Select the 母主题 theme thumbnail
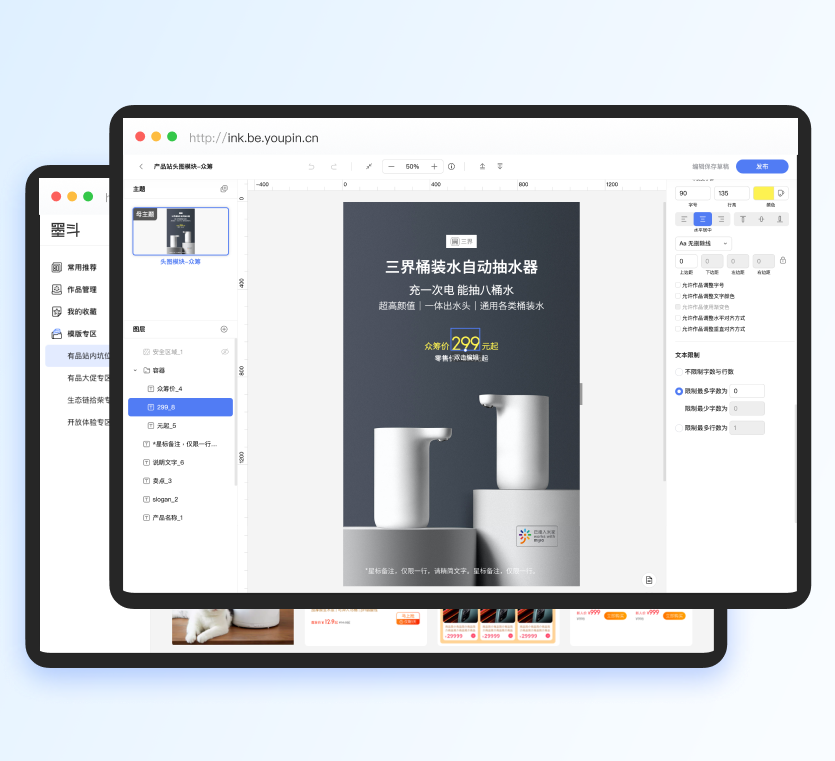 pyautogui.click(x=181, y=231)
